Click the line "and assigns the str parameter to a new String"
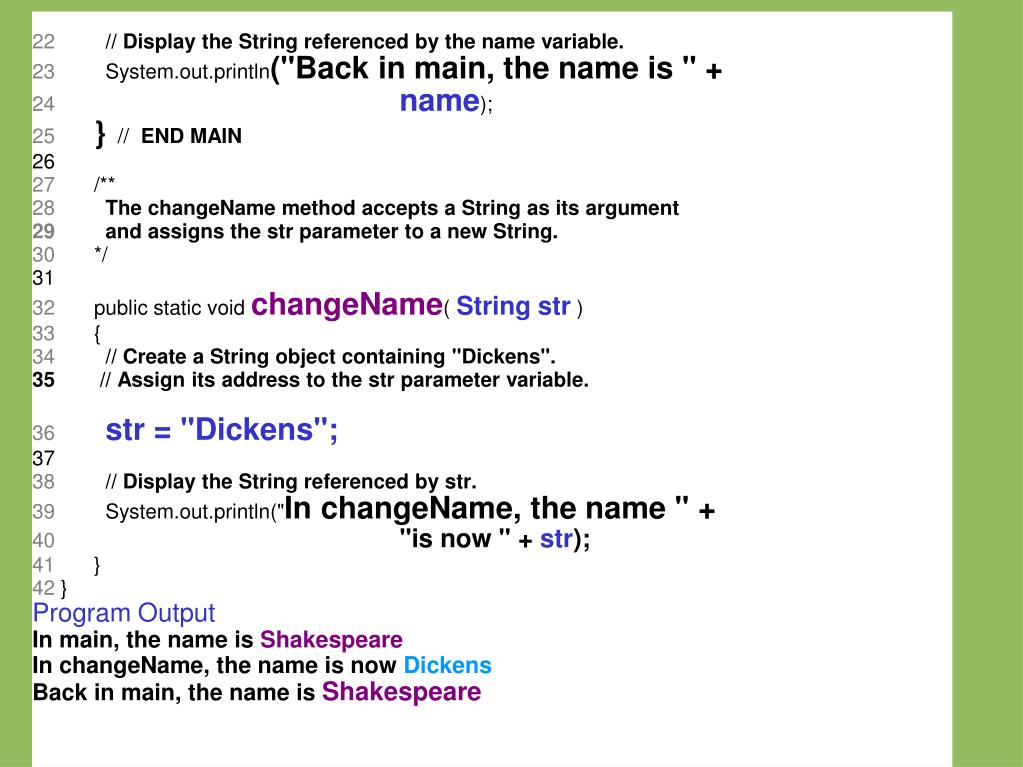Viewport: 1023px width, 767px height. 331,232
